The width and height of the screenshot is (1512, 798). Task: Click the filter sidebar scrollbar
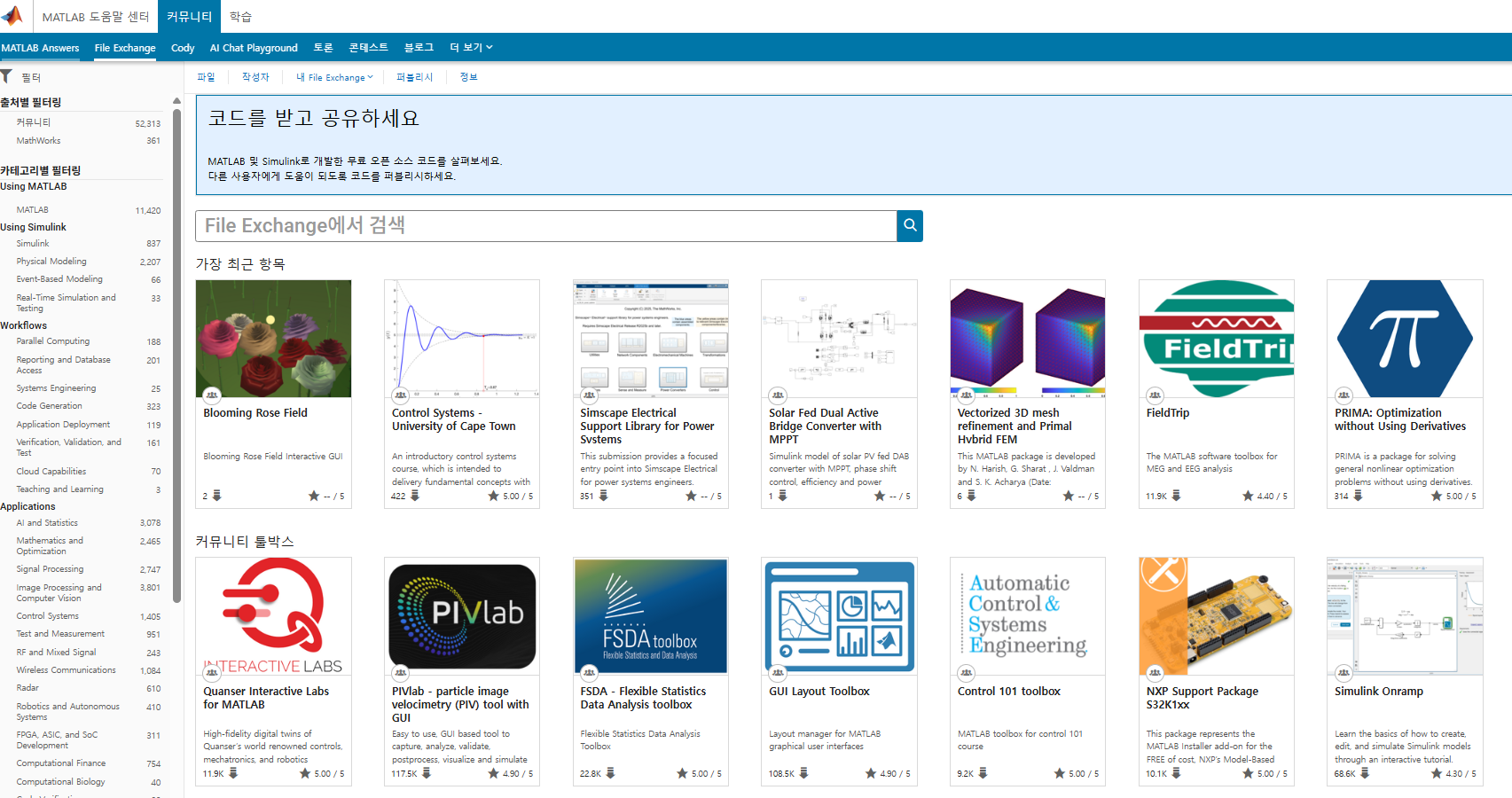[x=176, y=355]
